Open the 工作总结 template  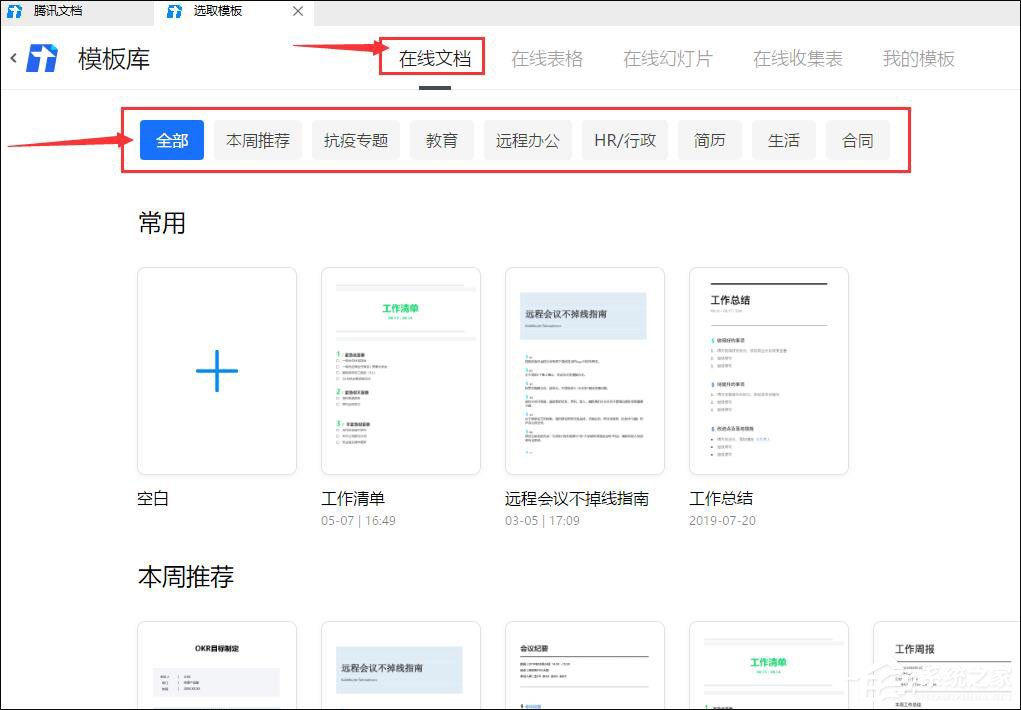point(768,371)
